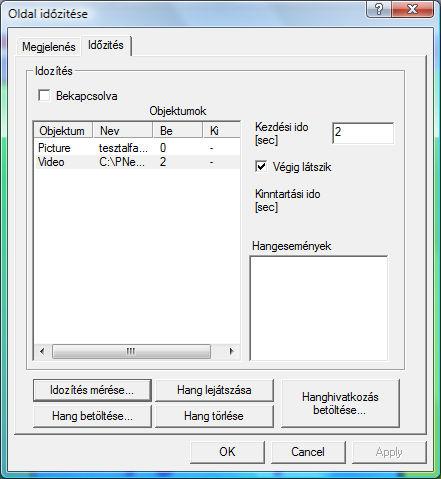Open Hanghivatkozás betöltése dialog
This screenshot has width=441, height=479.
click(x=340, y=403)
